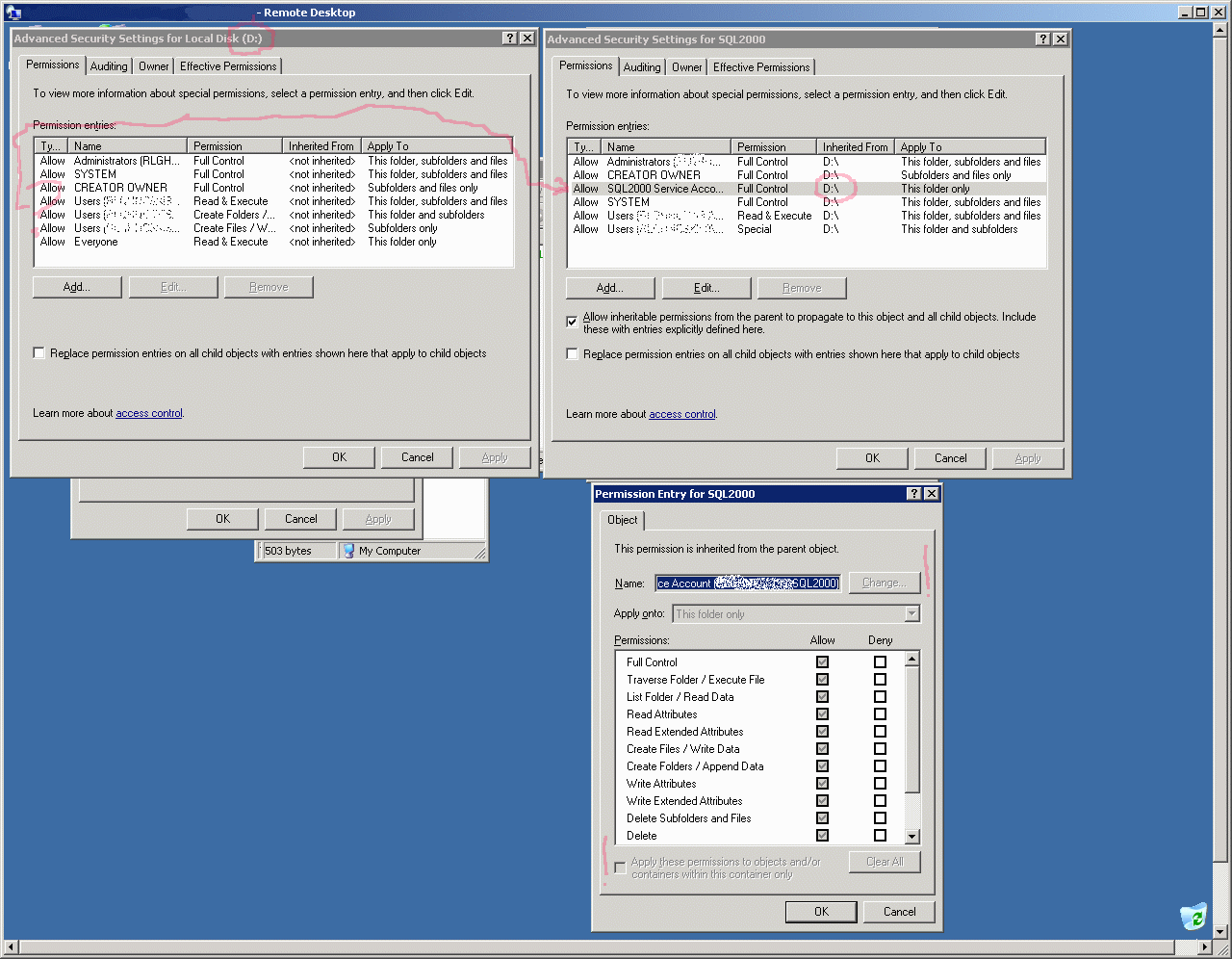The width and height of the screenshot is (1232, 959).
Task: Click Cancel in Local Disk (D:) security window
Action: (418, 457)
